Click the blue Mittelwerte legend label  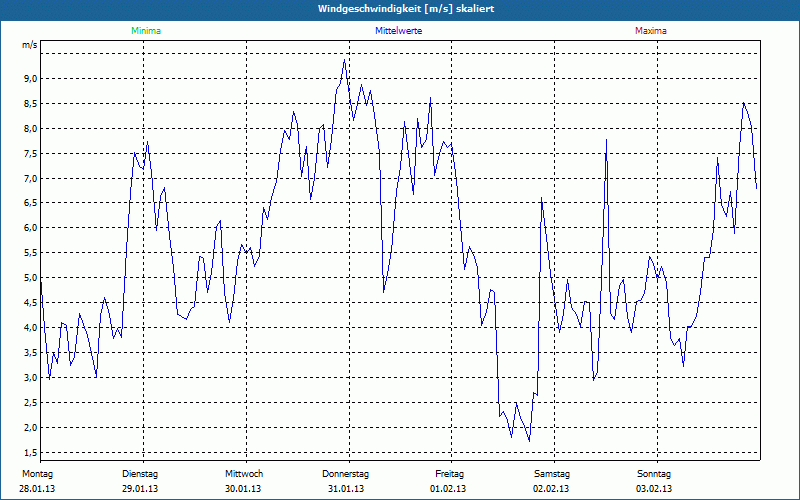click(x=398, y=31)
